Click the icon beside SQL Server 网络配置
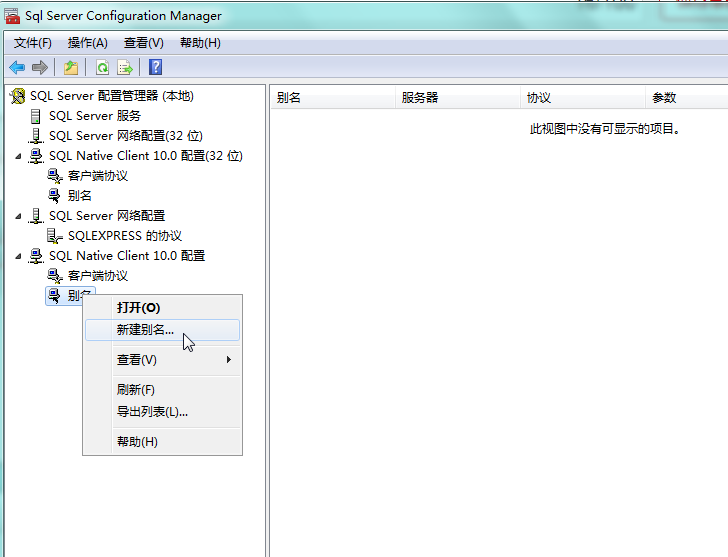This screenshot has width=728, height=557. [36, 216]
